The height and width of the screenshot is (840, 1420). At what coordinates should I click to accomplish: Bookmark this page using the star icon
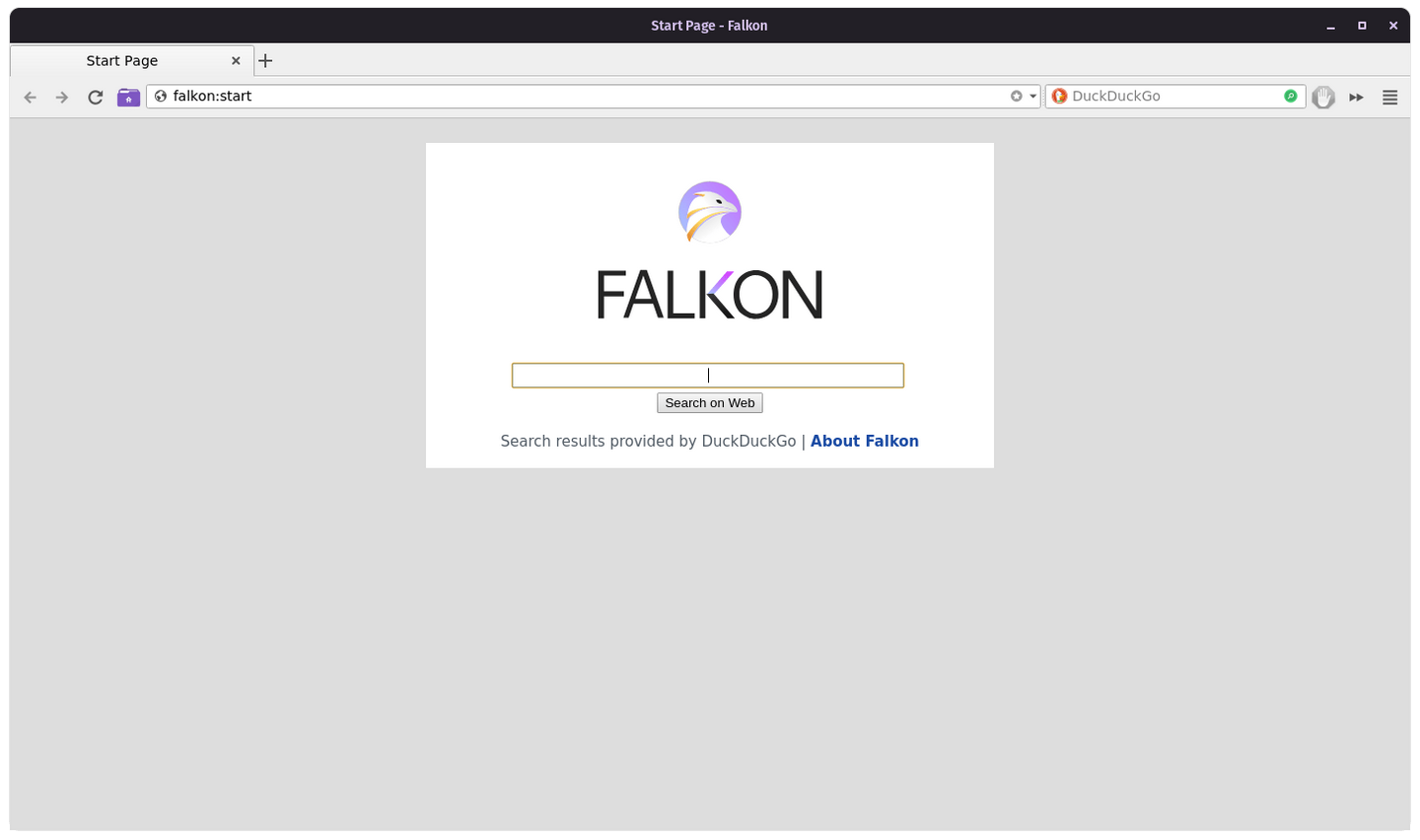click(1016, 96)
